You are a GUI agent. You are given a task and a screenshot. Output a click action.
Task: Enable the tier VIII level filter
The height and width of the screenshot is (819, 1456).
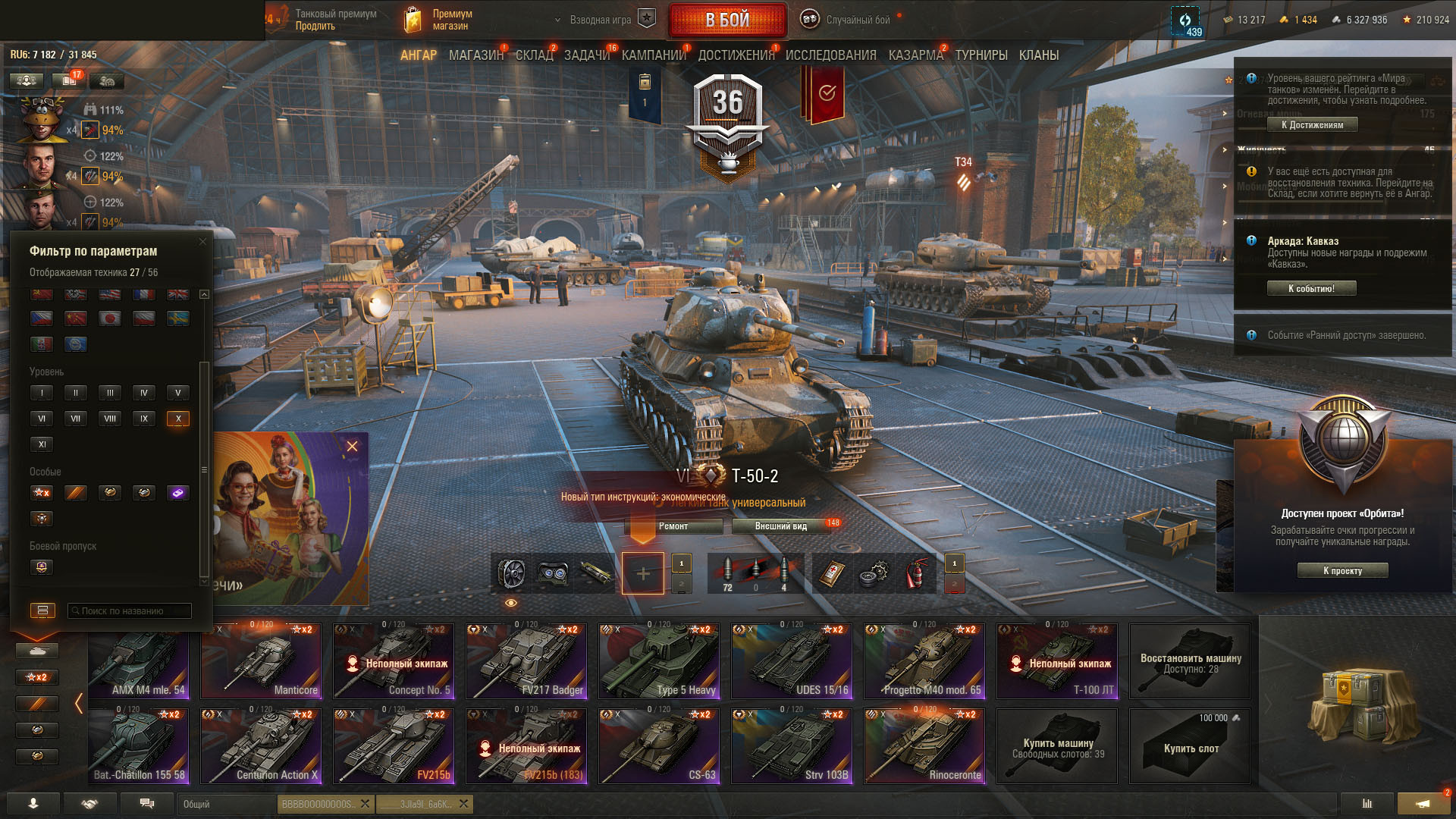coord(110,419)
